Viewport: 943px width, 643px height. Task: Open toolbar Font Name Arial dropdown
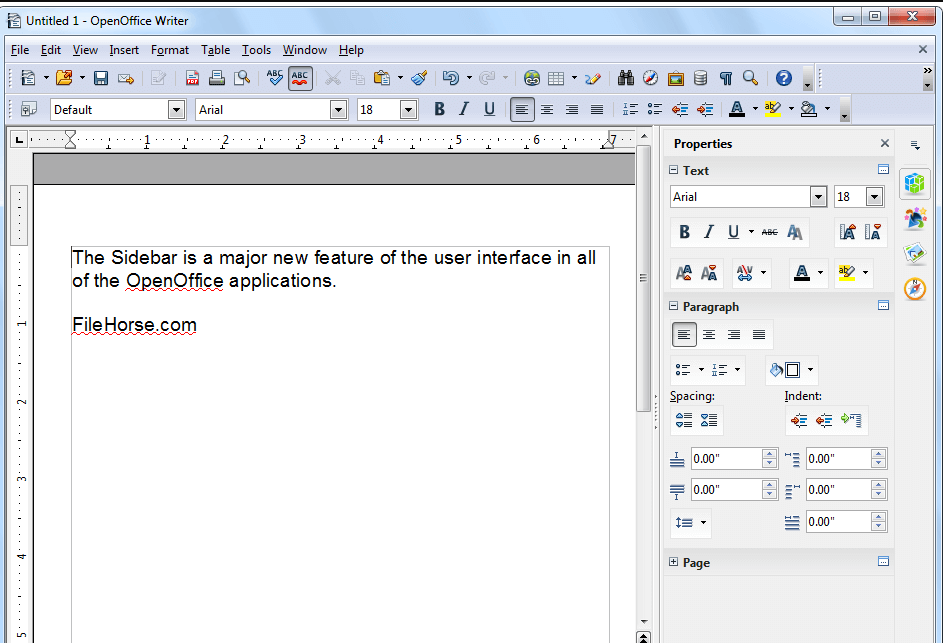click(x=339, y=109)
